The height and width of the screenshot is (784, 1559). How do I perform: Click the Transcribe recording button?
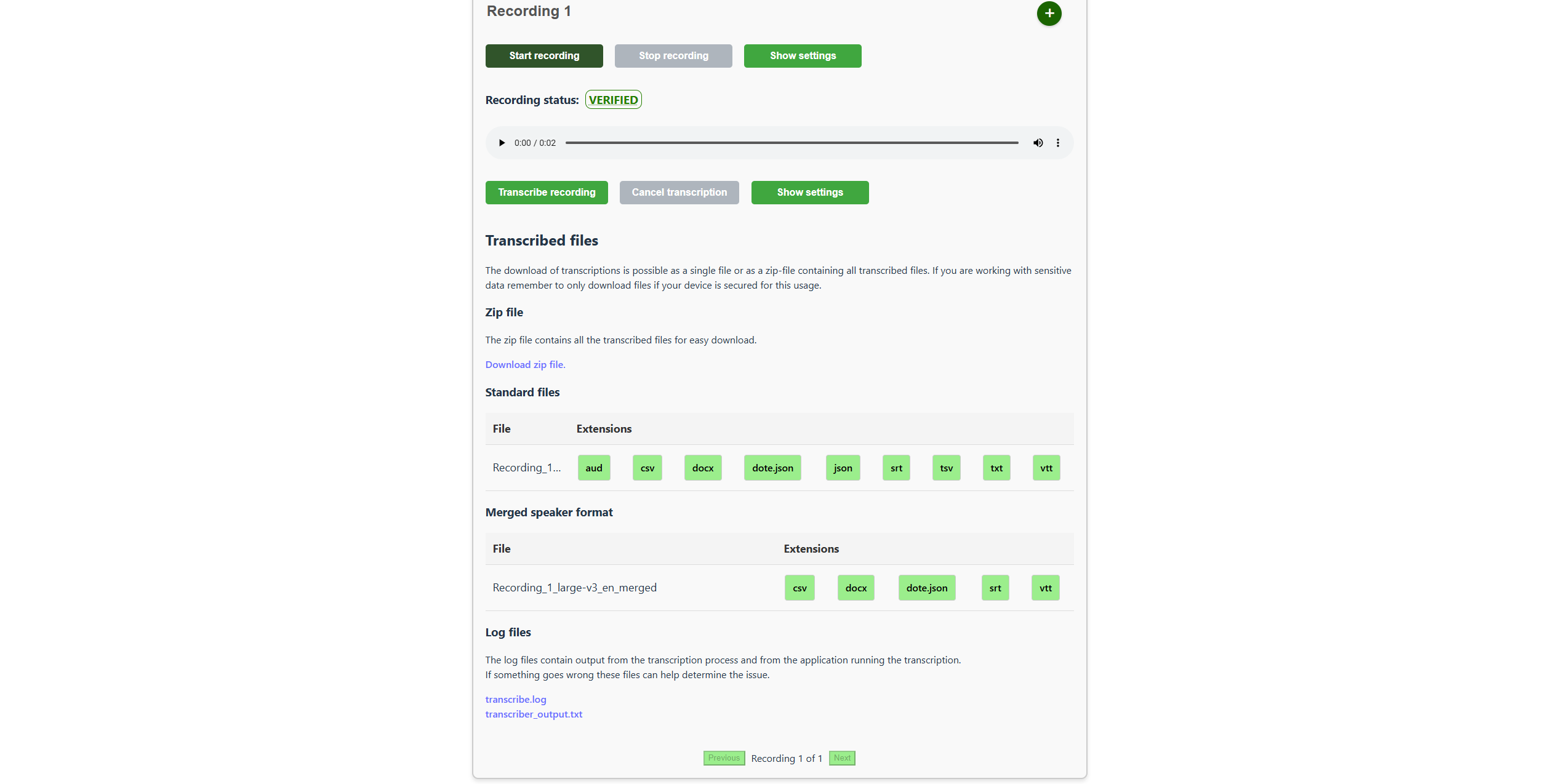click(546, 193)
